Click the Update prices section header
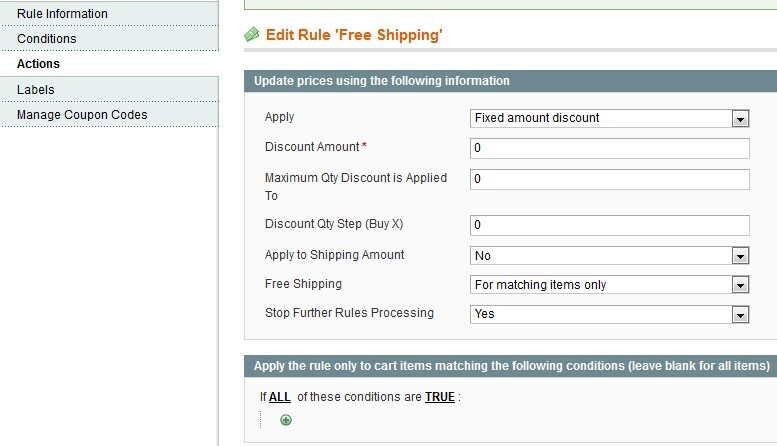 382,81
